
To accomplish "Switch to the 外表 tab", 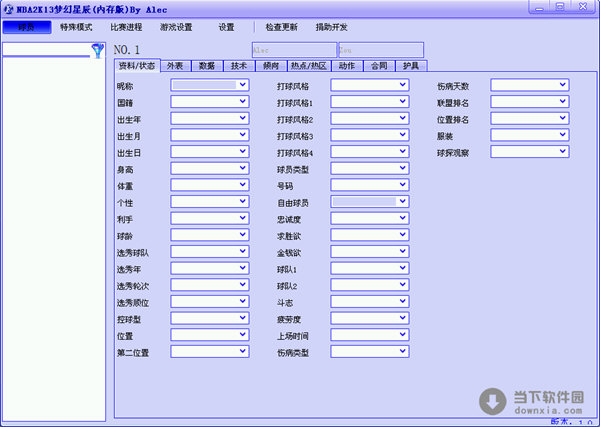I will (175, 66).
